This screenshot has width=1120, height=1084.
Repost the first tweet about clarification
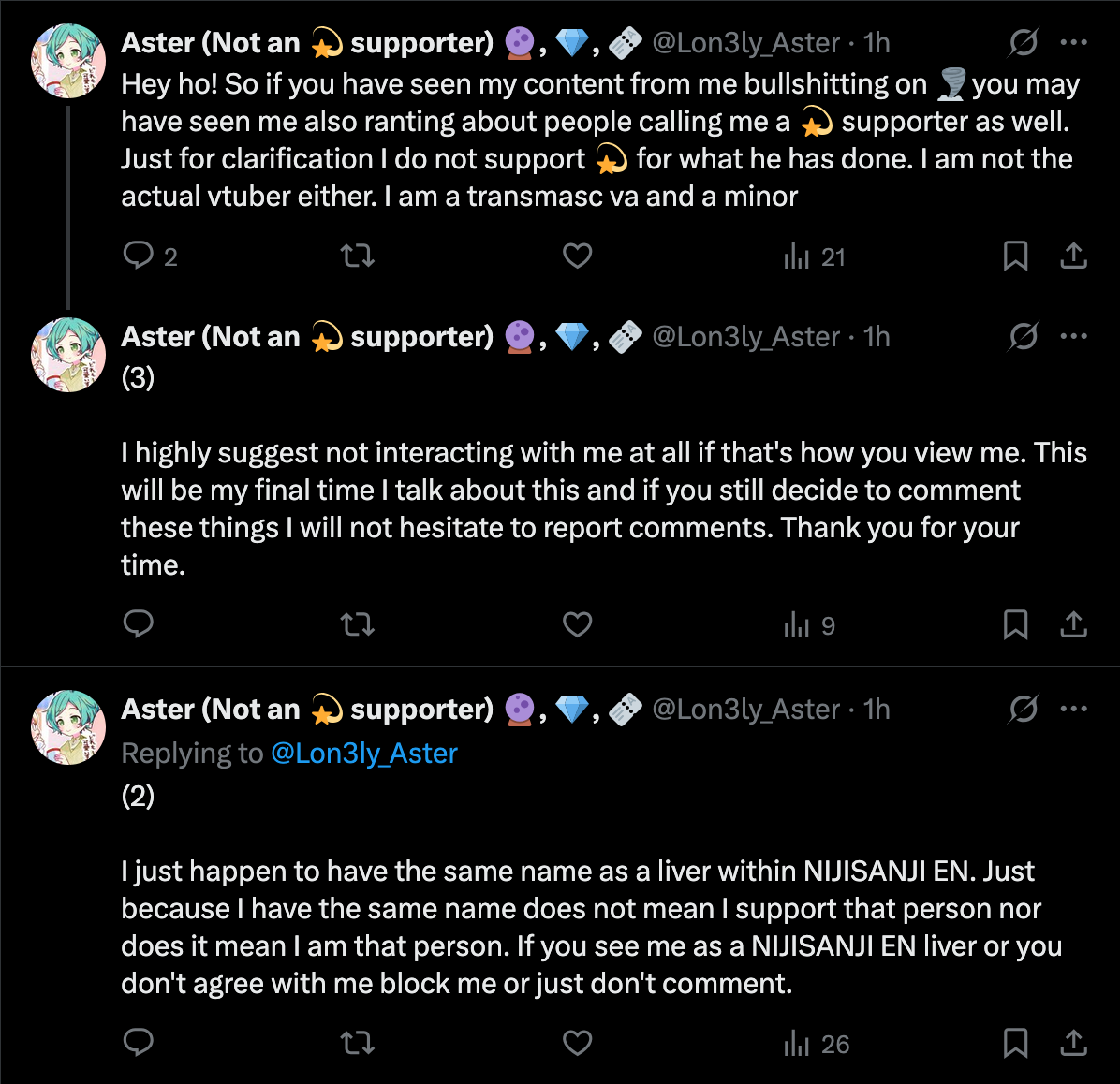pos(357,256)
